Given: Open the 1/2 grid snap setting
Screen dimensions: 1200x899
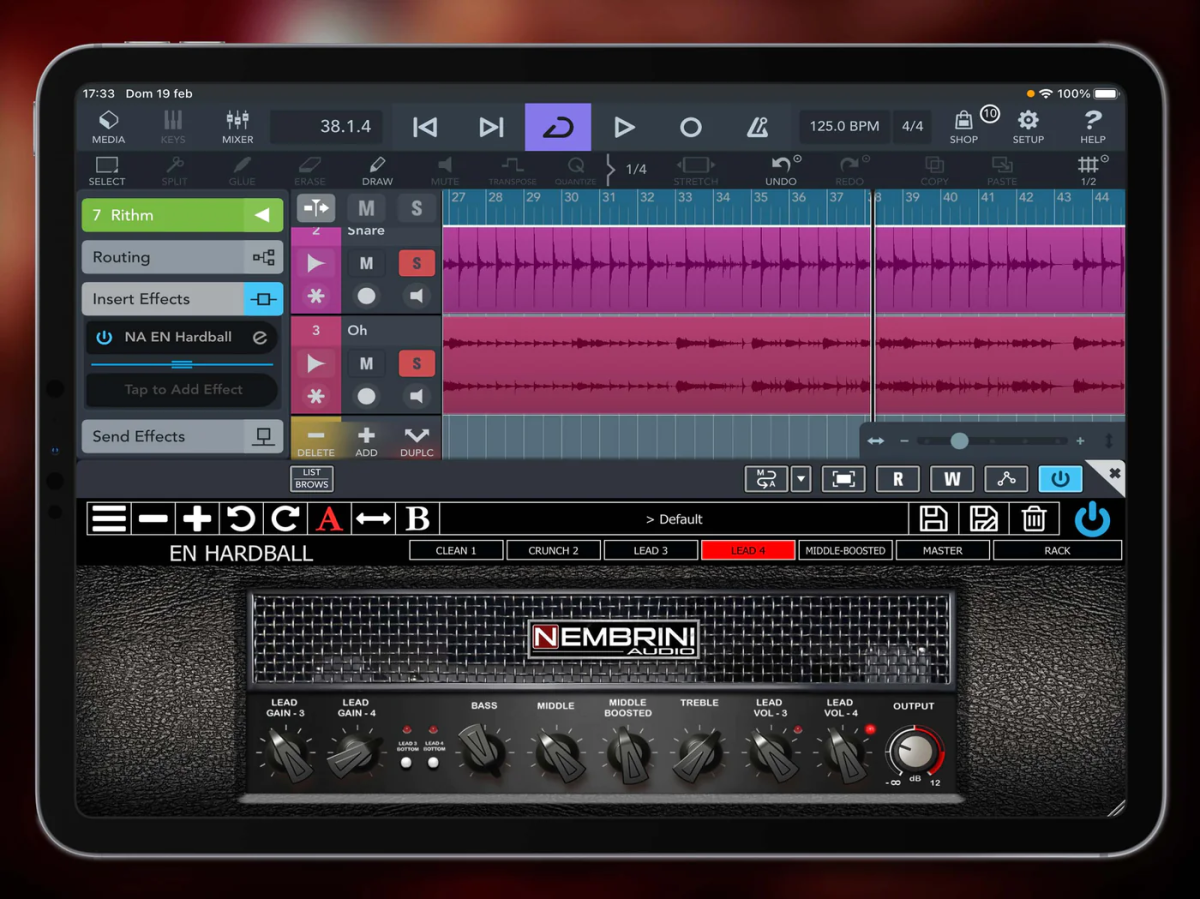Looking at the screenshot, I should pos(1088,170).
